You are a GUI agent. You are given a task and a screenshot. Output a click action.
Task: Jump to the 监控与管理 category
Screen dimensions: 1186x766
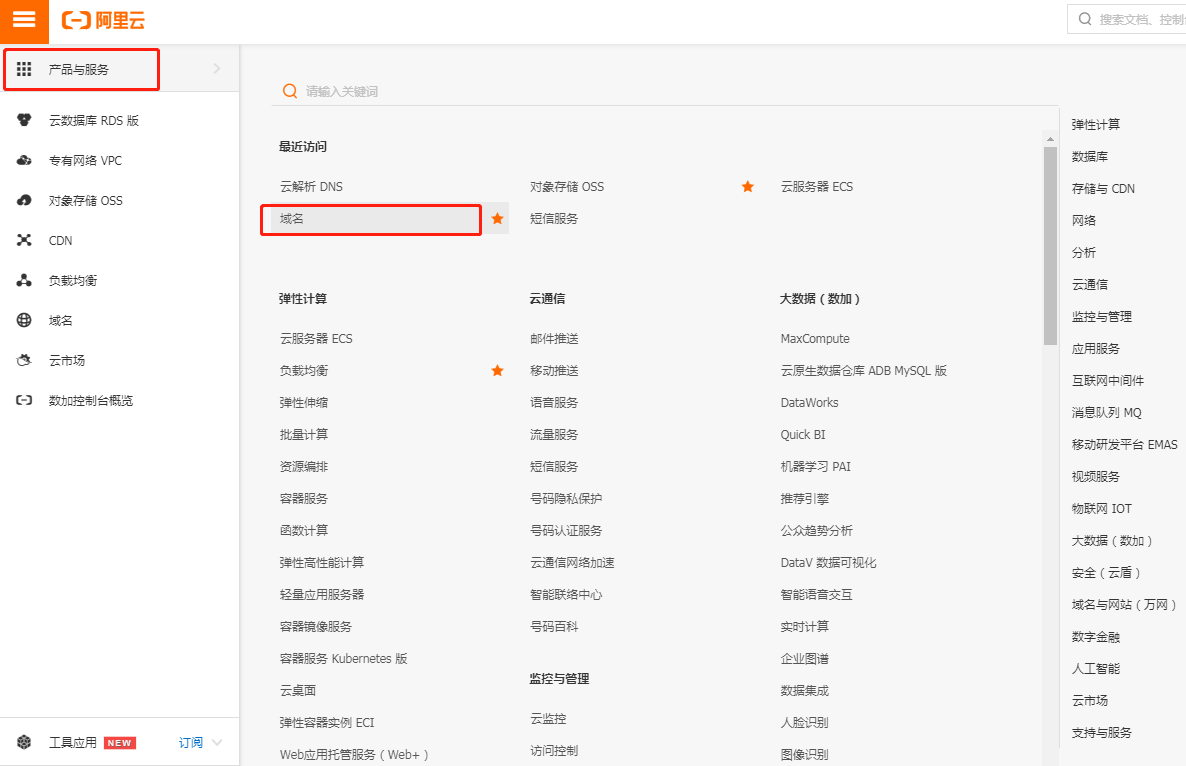1101,316
